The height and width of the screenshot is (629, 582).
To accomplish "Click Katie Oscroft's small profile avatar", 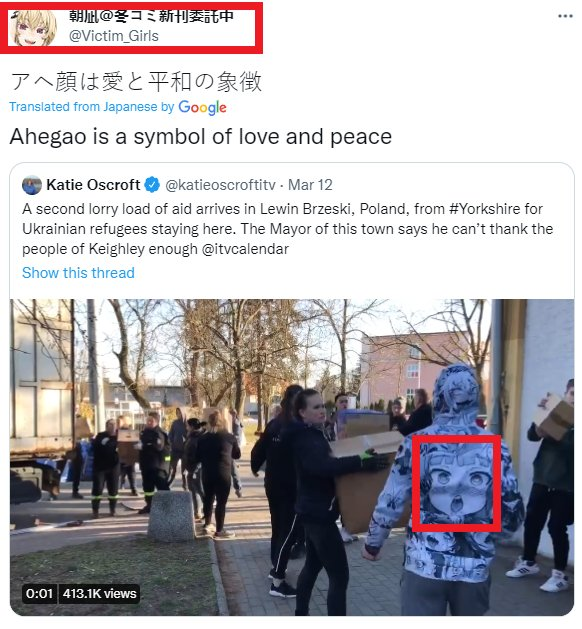I will coord(32,185).
